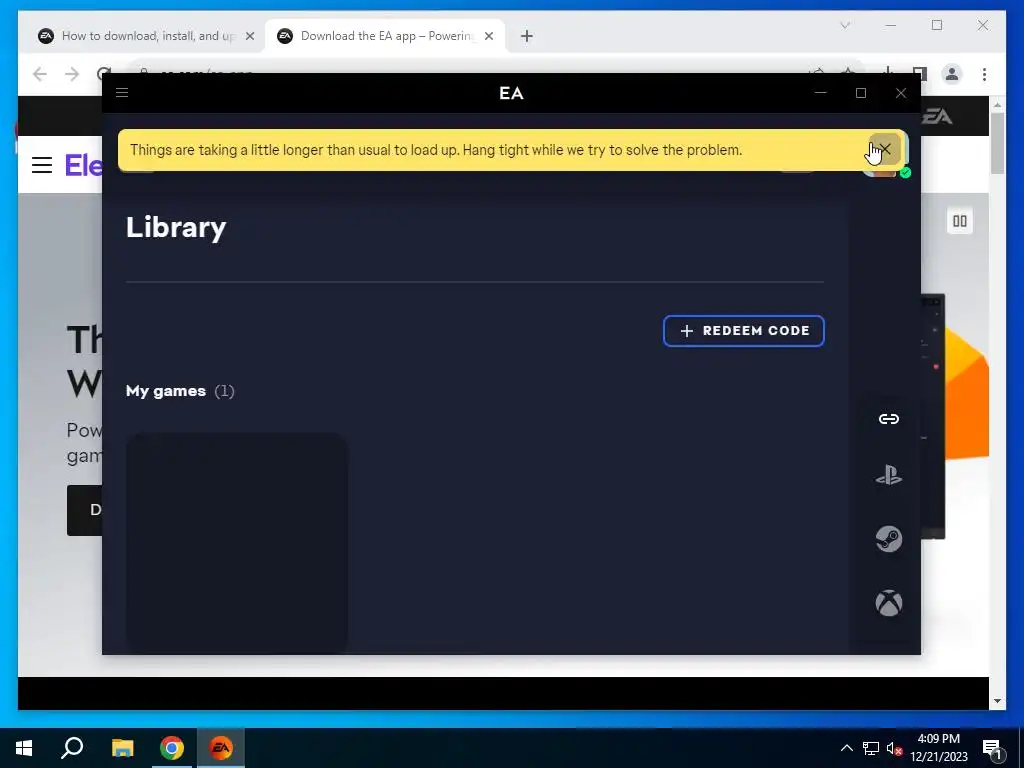Dismiss the yellow loading warning banner
The width and height of the screenshot is (1024, 768).
coord(885,150)
